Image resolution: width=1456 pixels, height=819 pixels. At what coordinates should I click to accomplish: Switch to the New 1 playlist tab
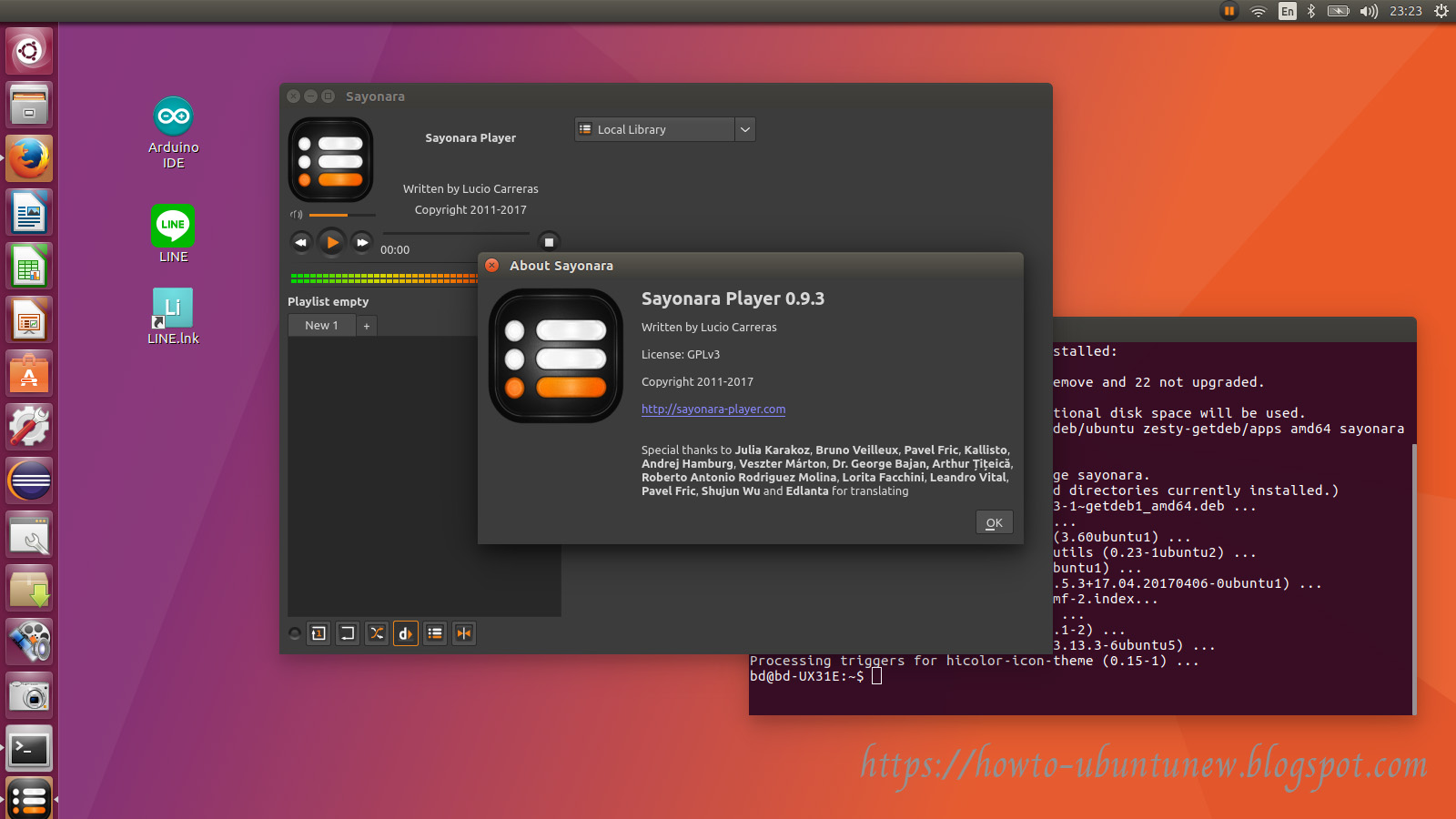point(320,325)
